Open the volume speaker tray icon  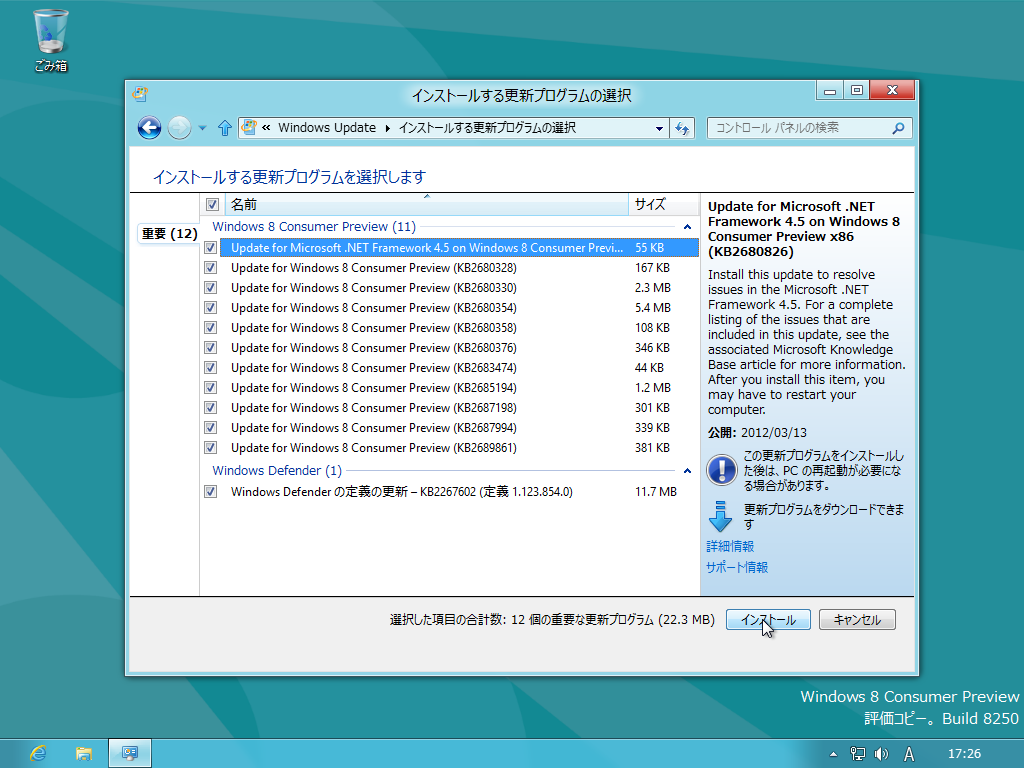click(881, 754)
